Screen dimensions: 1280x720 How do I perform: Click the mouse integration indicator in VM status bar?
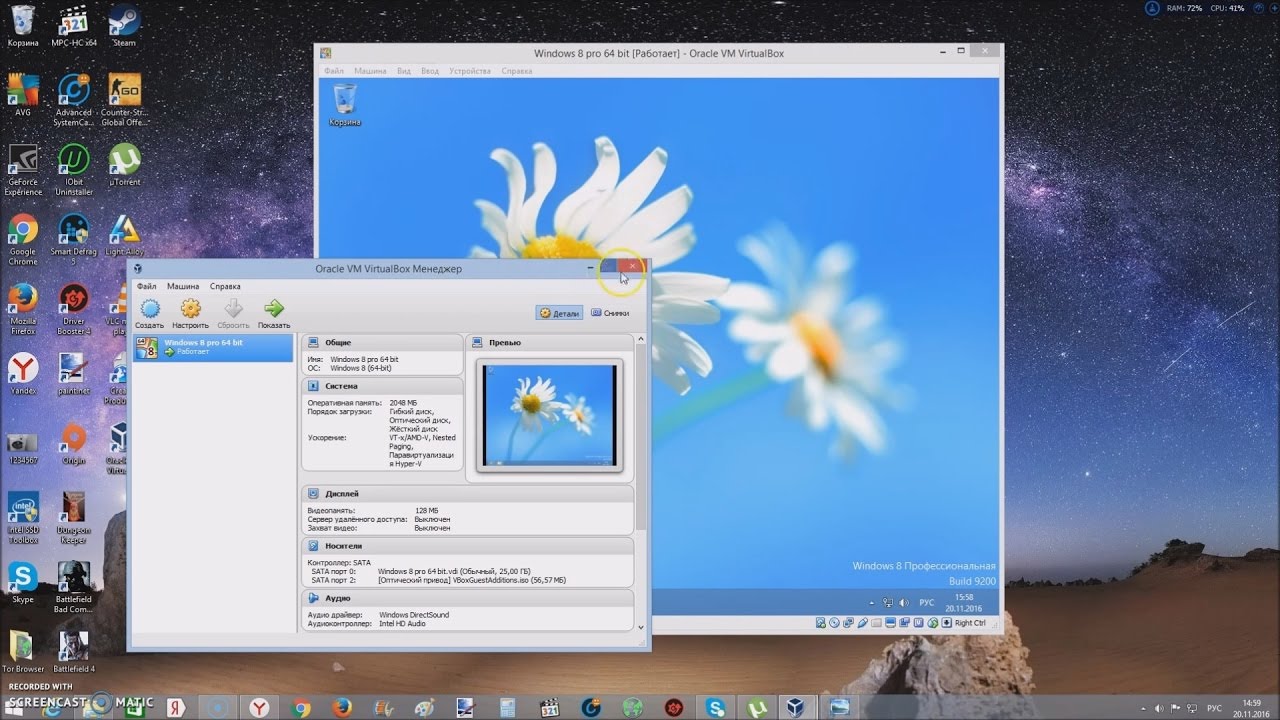point(934,623)
